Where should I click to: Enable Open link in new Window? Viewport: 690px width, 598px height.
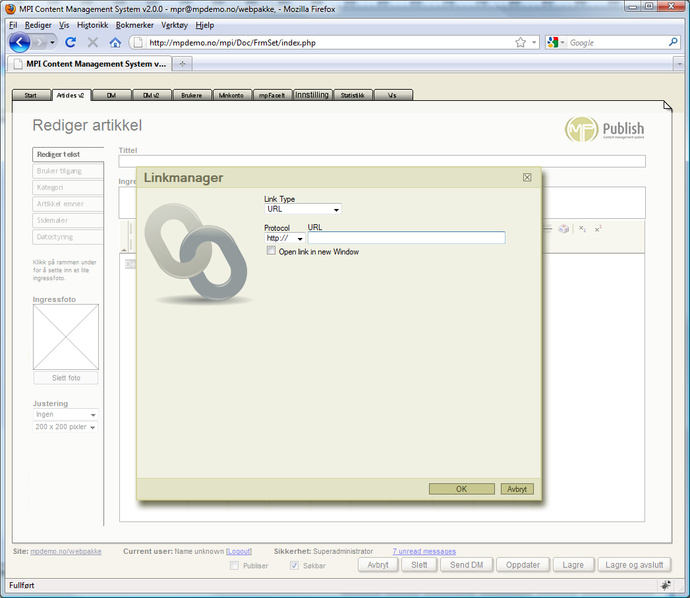tap(271, 252)
